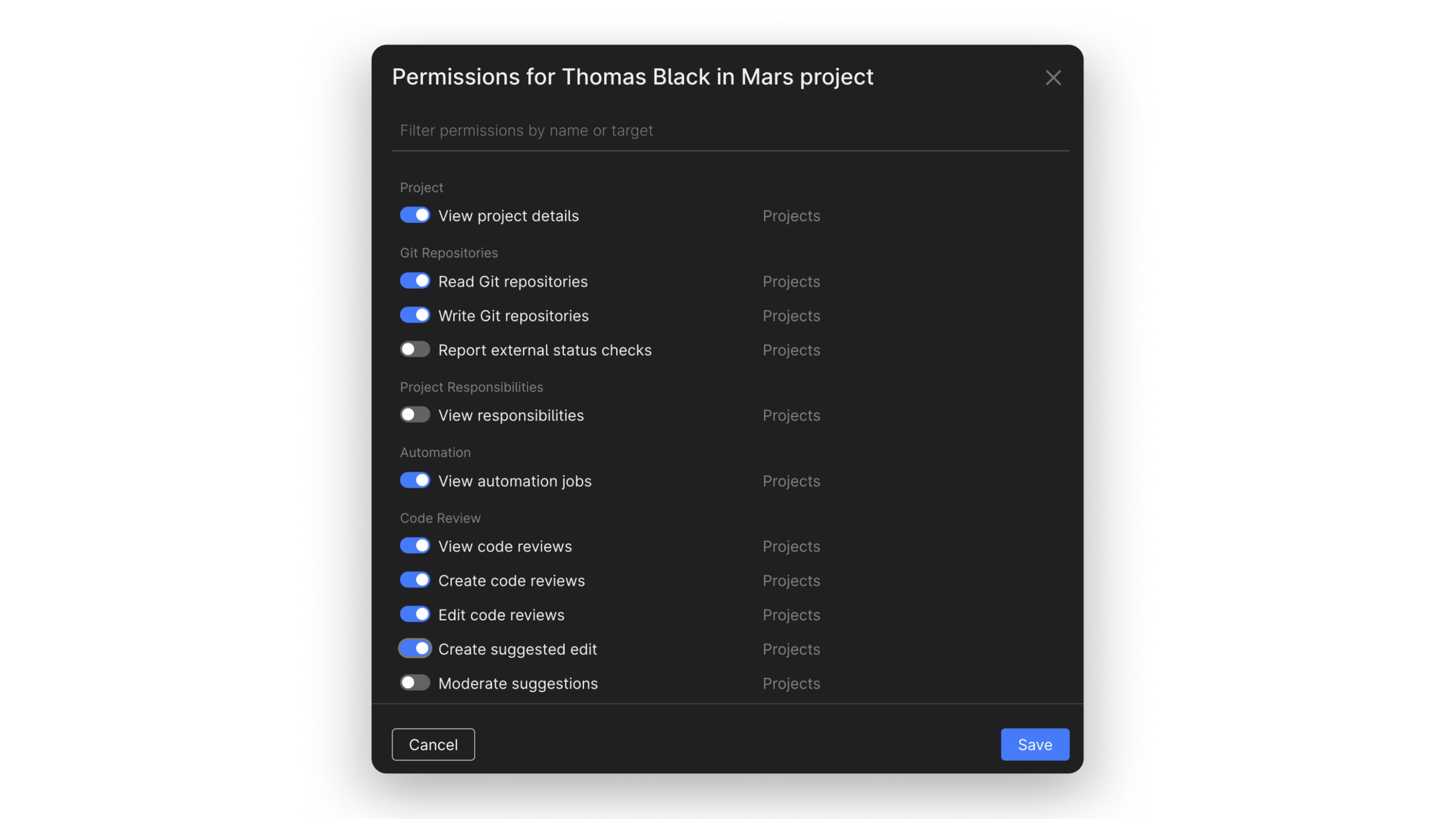Click the Write Git repositories label
The height and width of the screenshot is (819, 1456).
[514, 316]
